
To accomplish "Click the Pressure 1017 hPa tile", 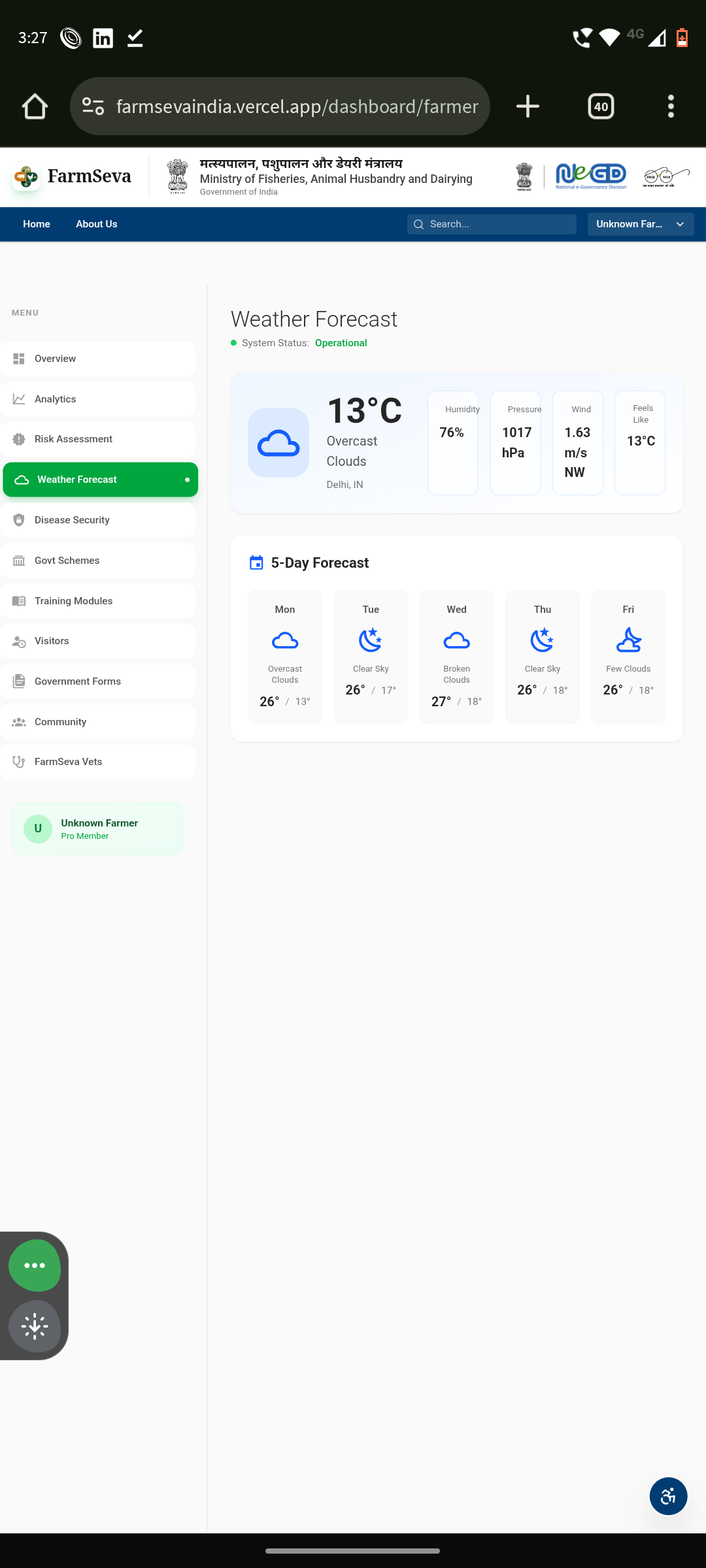I will [515, 443].
